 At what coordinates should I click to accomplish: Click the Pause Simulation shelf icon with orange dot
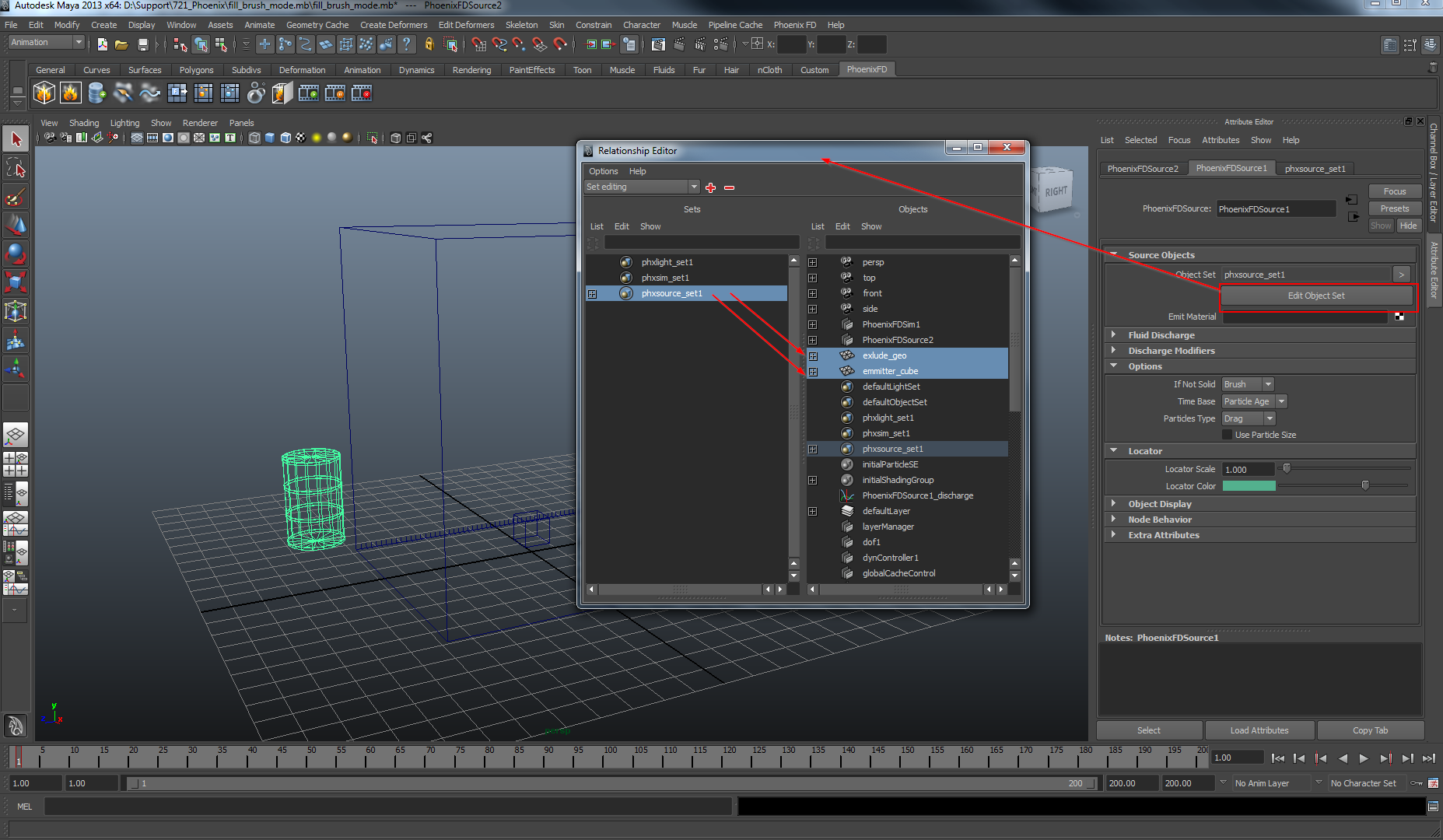click(335, 93)
